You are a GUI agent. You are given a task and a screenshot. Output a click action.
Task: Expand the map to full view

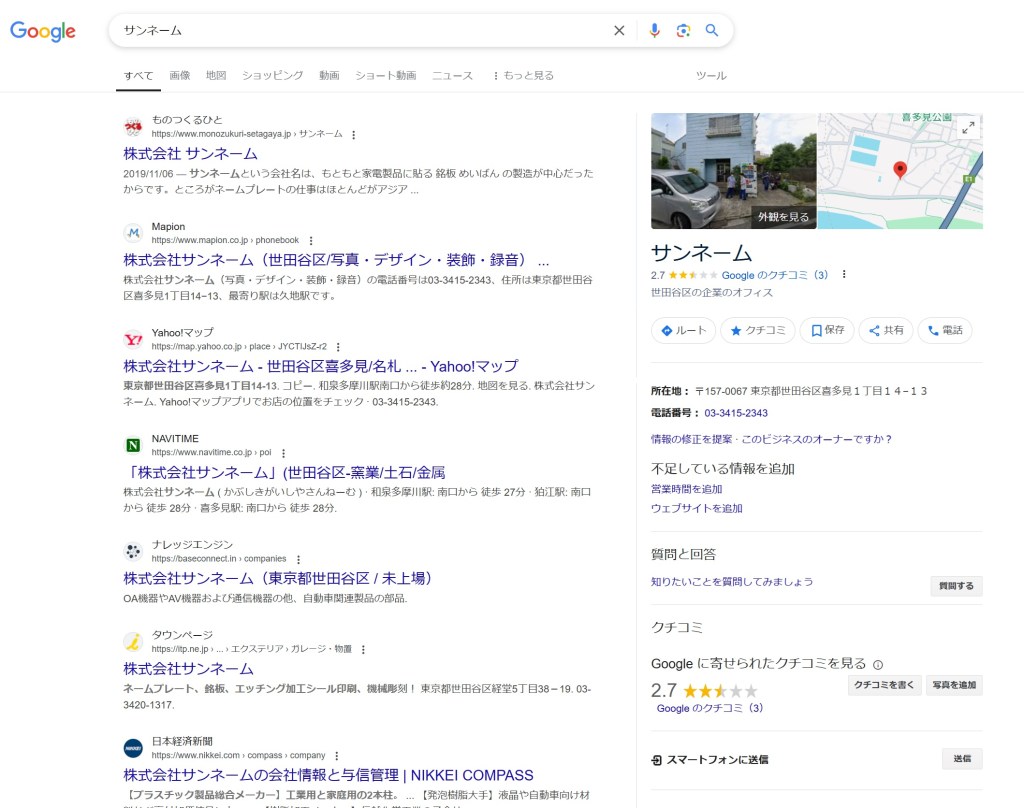967,128
